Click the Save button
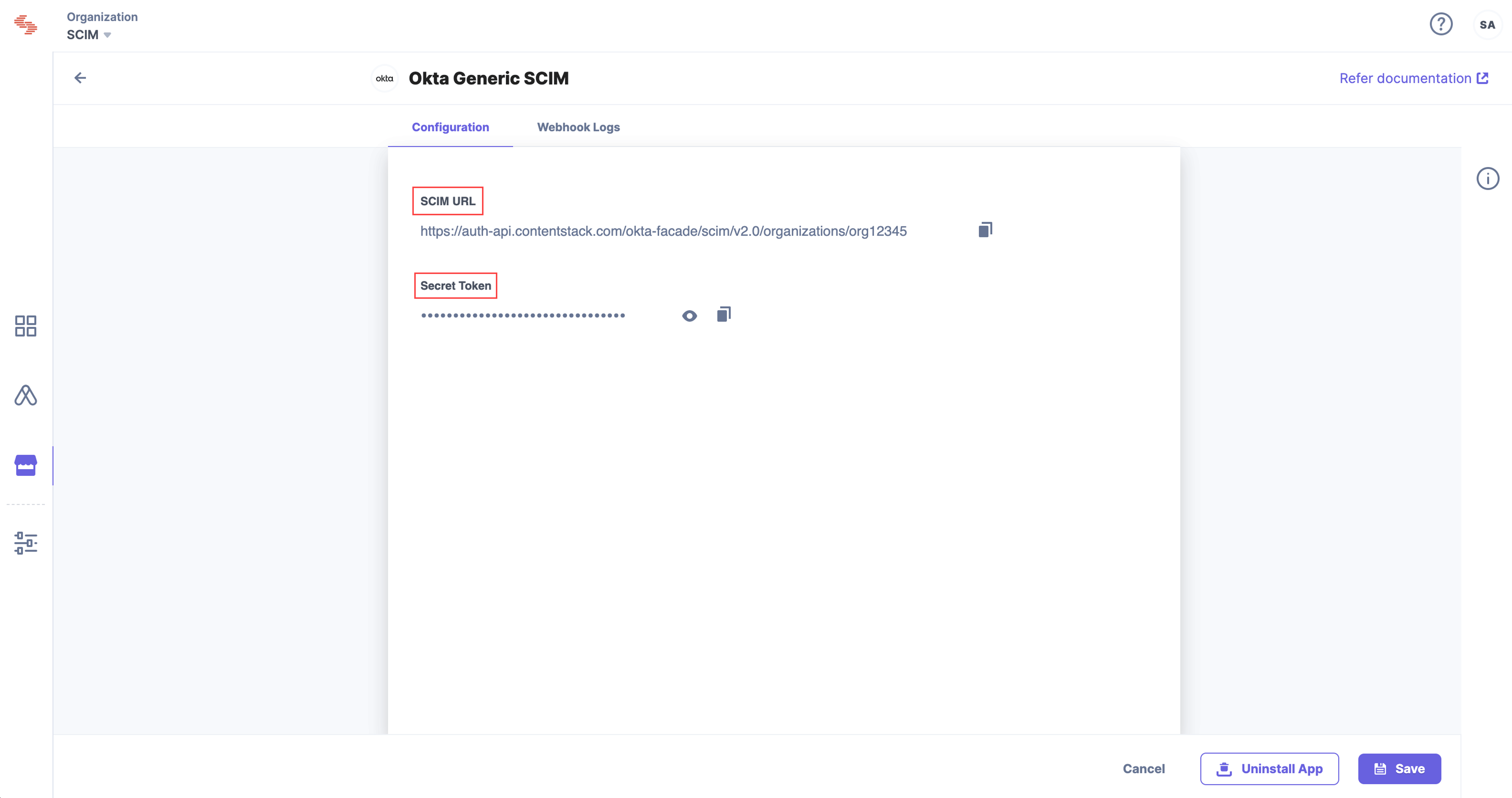This screenshot has height=798, width=1512. click(x=1399, y=768)
